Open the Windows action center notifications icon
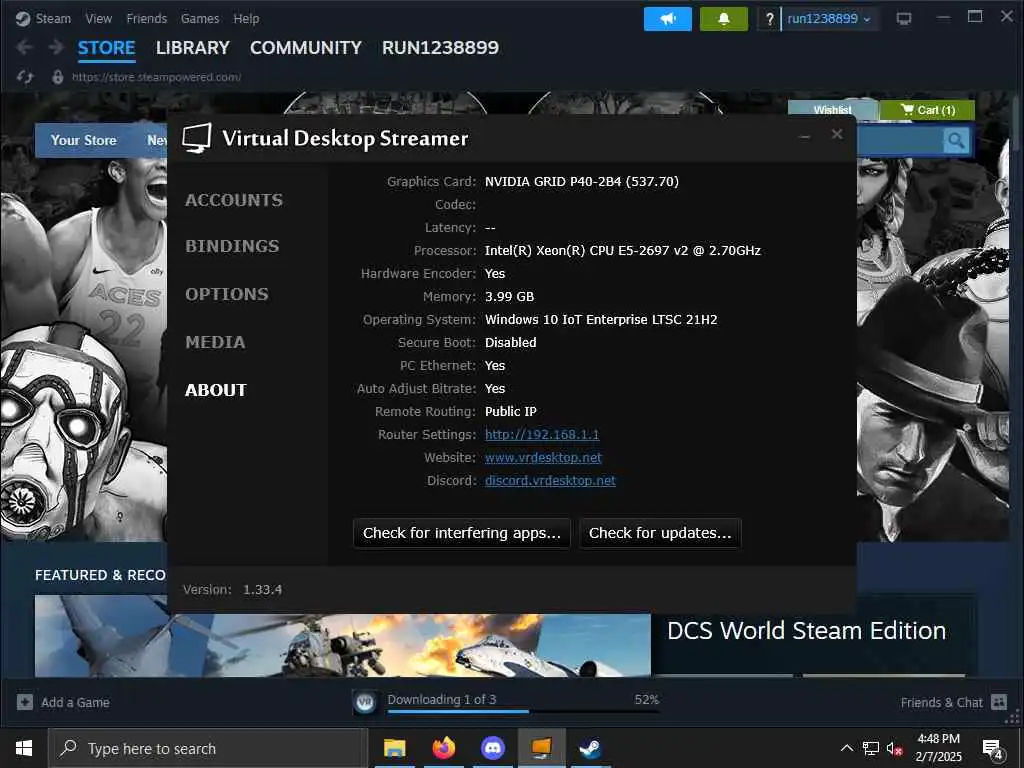Screen dimensions: 1024x768 (x=992, y=750)
